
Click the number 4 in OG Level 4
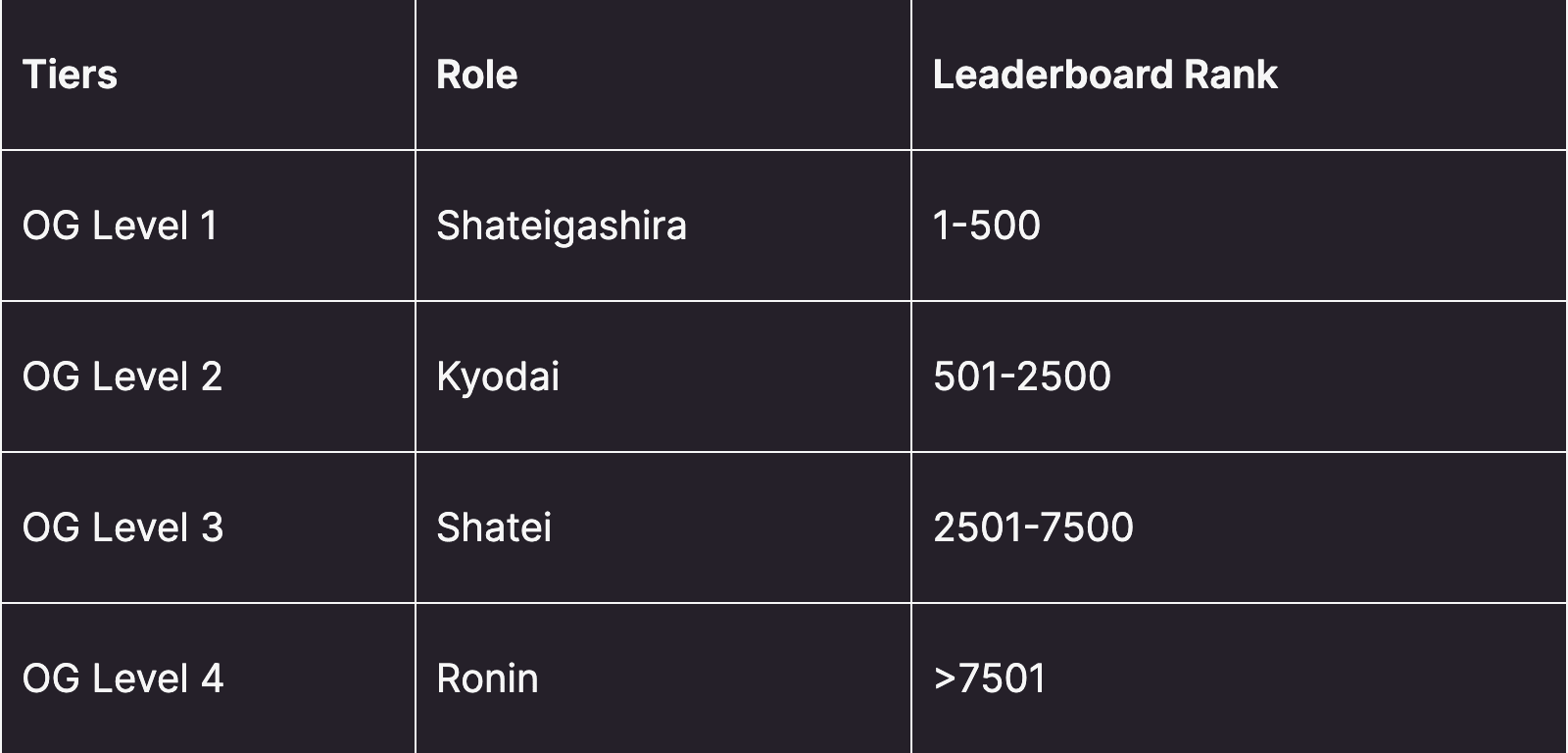213,678
